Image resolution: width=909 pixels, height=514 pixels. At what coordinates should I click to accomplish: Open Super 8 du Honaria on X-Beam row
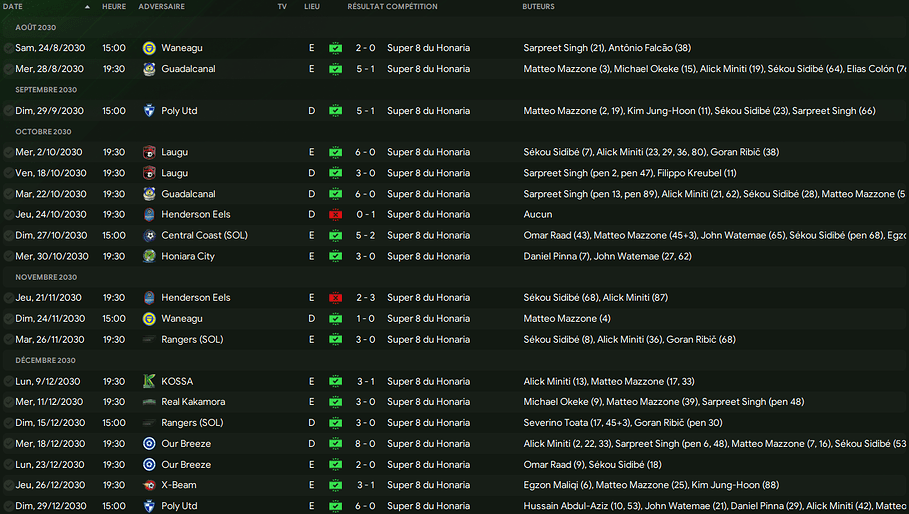click(x=428, y=485)
